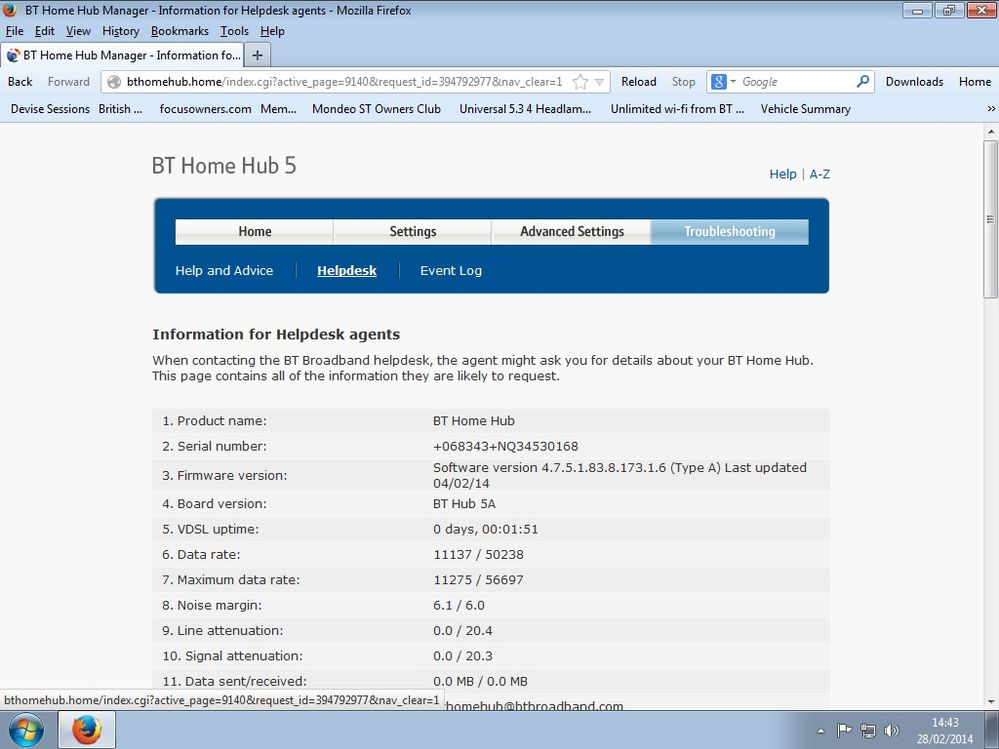999x749 pixels.
Task: Open the History menu
Action: point(120,31)
